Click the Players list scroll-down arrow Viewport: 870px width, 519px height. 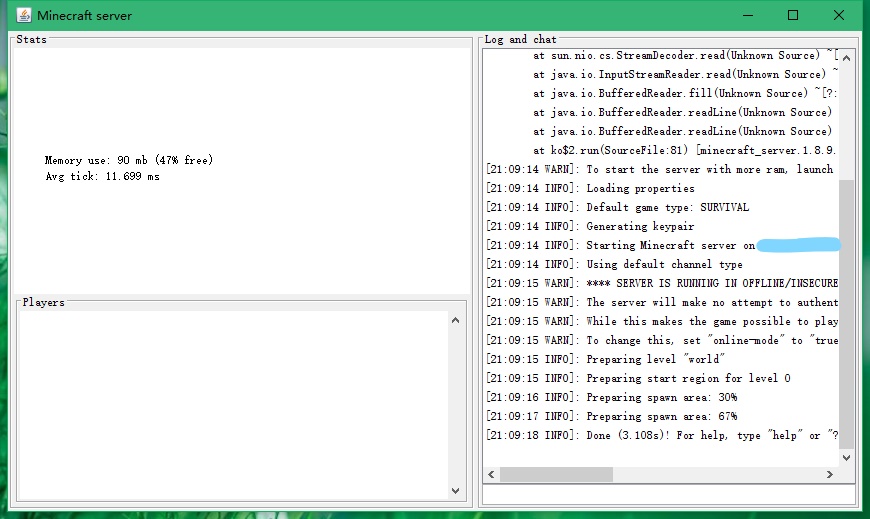click(456, 491)
